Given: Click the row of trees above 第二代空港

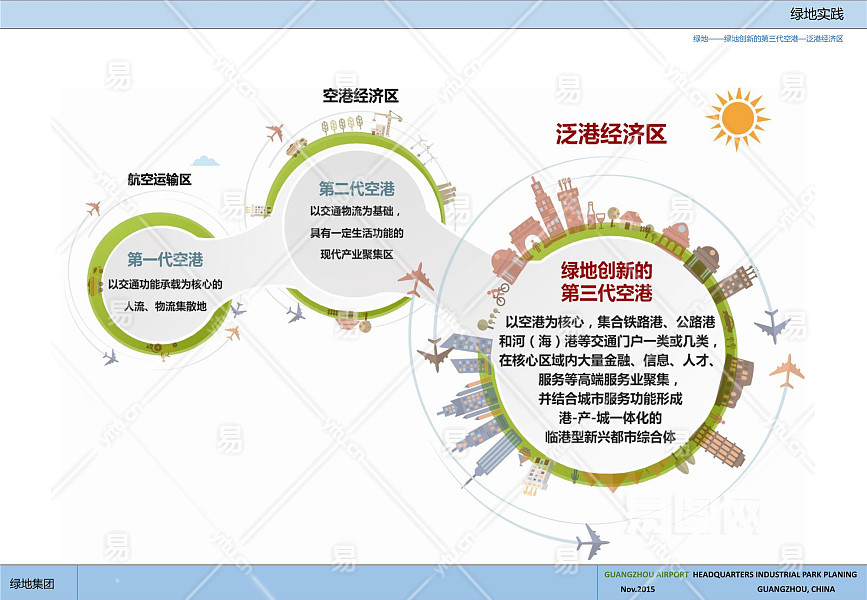Looking at the screenshot, I should 343,124.
